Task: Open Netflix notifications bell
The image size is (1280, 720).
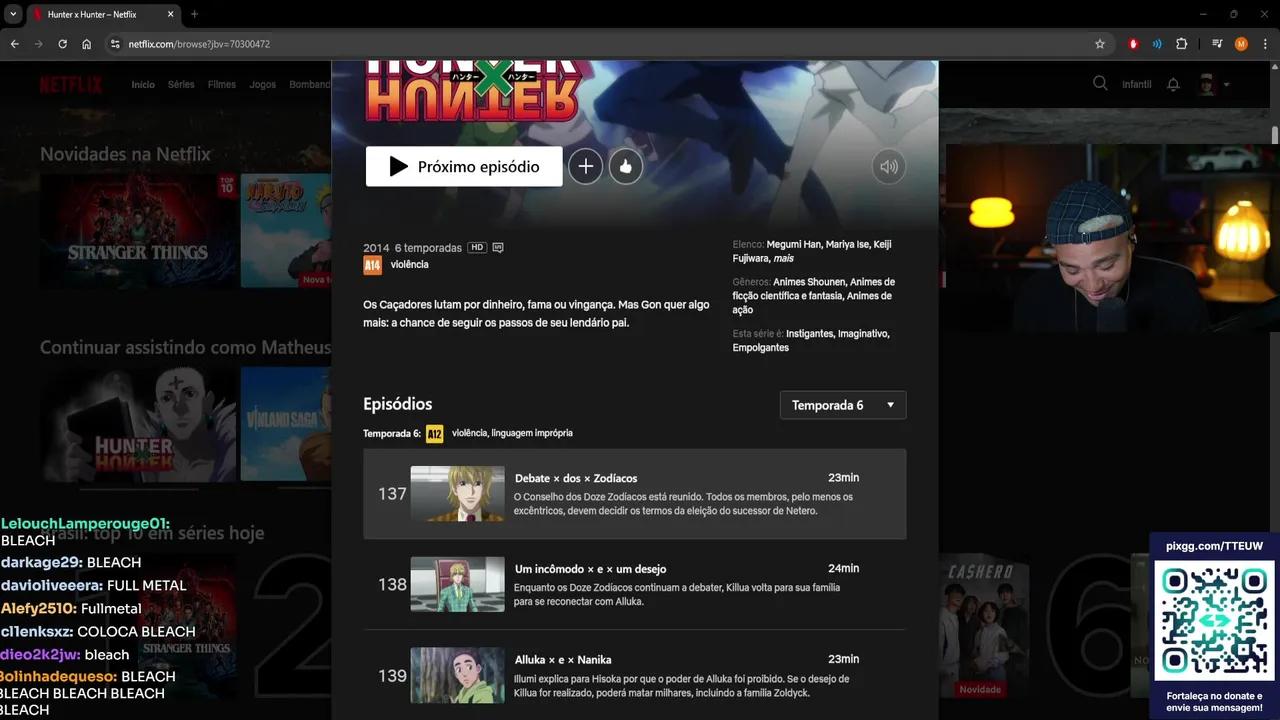Action: click(1173, 85)
